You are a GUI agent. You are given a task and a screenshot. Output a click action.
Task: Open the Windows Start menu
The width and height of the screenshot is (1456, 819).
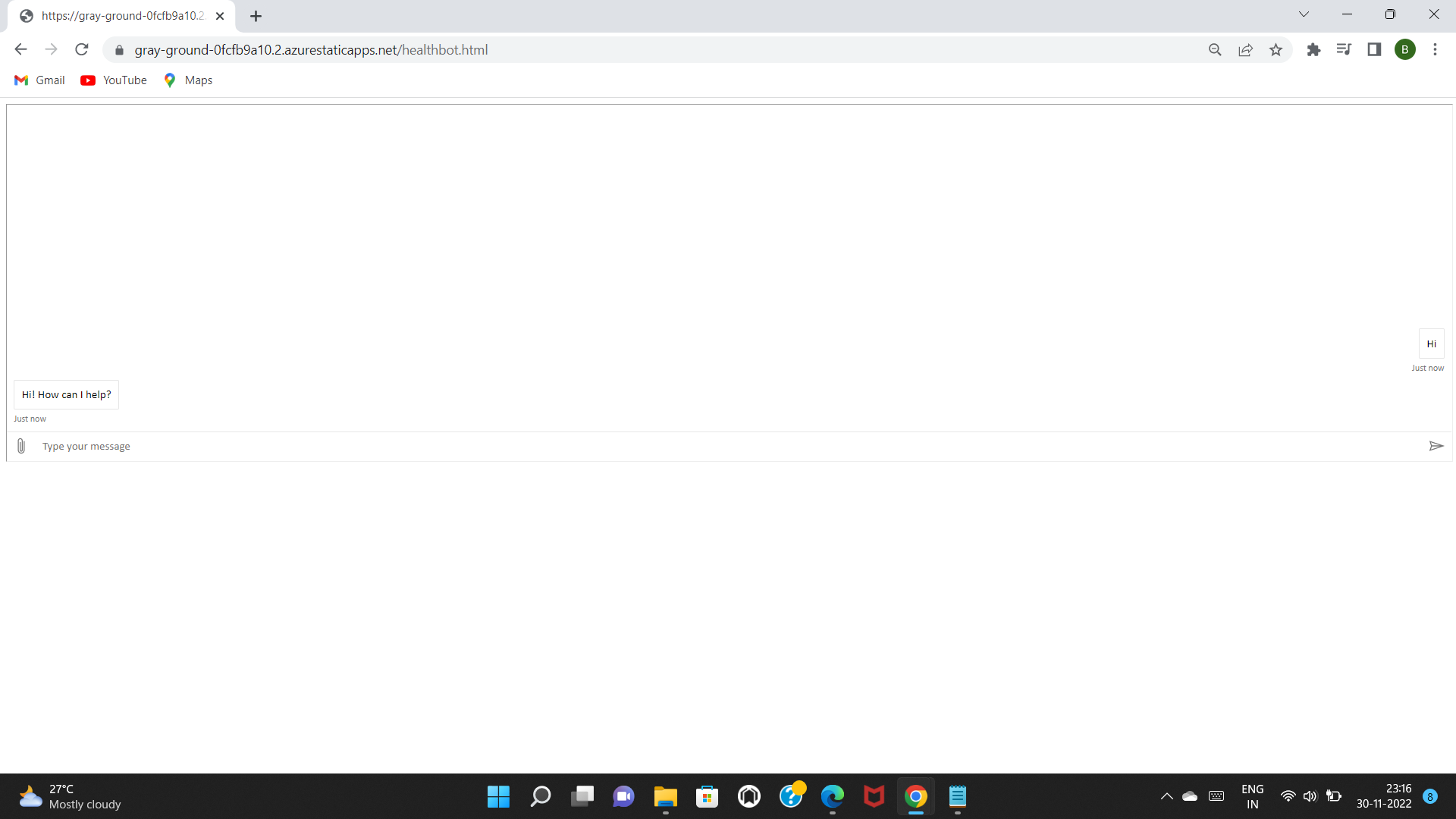pos(498,796)
